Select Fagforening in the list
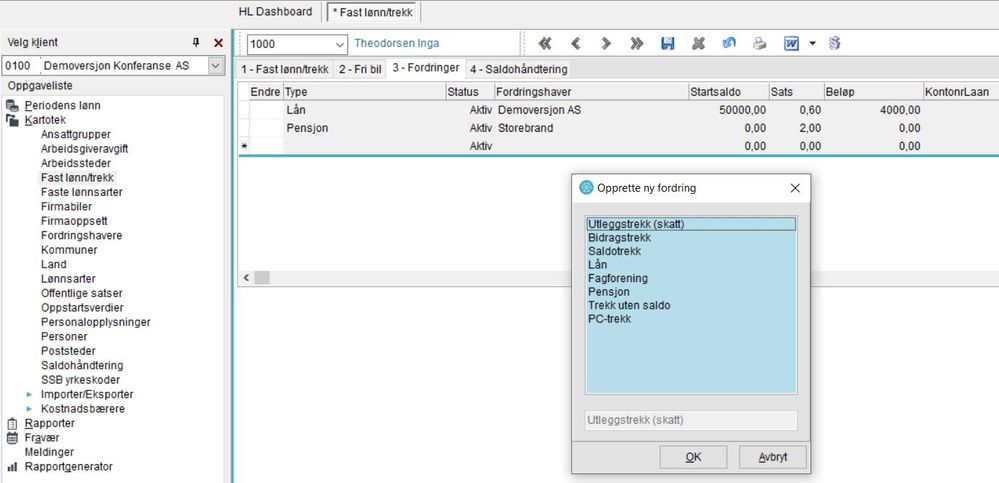The height and width of the screenshot is (483, 999). tap(691, 278)
